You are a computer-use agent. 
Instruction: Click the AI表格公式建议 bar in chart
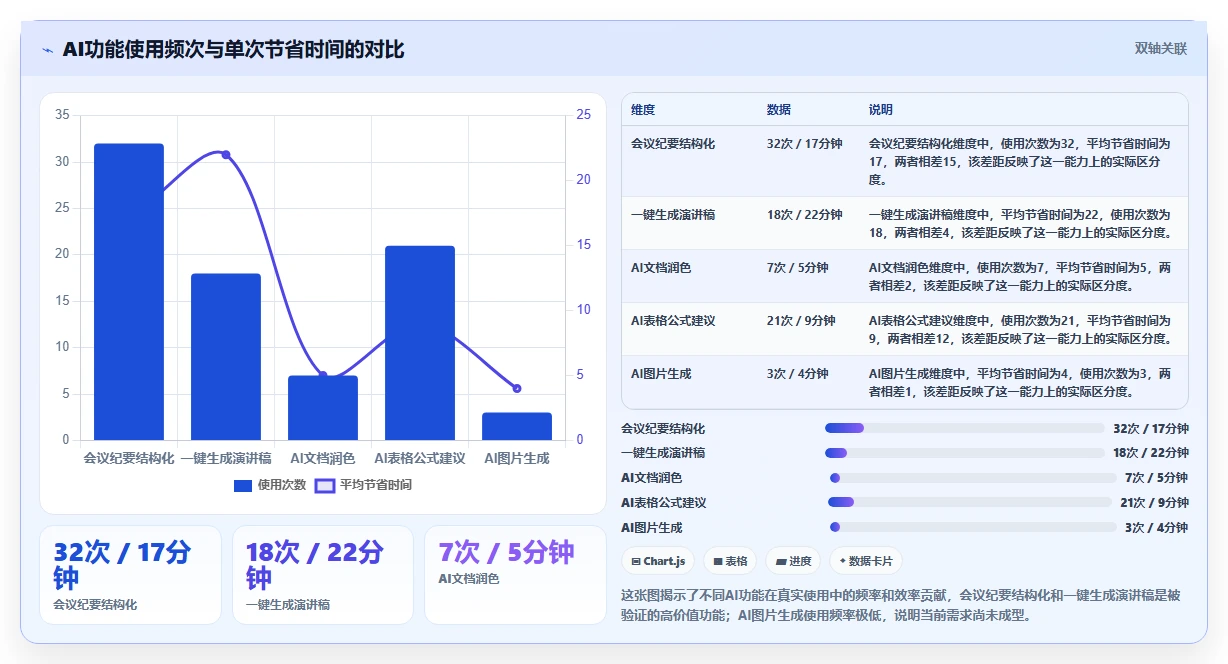pos(420,343)
